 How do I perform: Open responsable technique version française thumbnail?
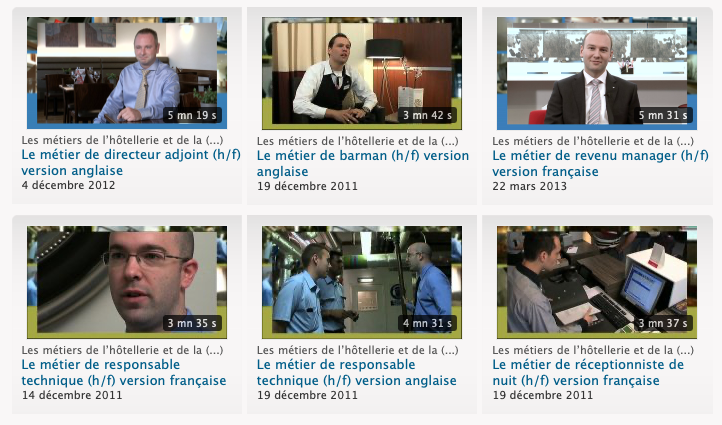(x=127, y=282)
